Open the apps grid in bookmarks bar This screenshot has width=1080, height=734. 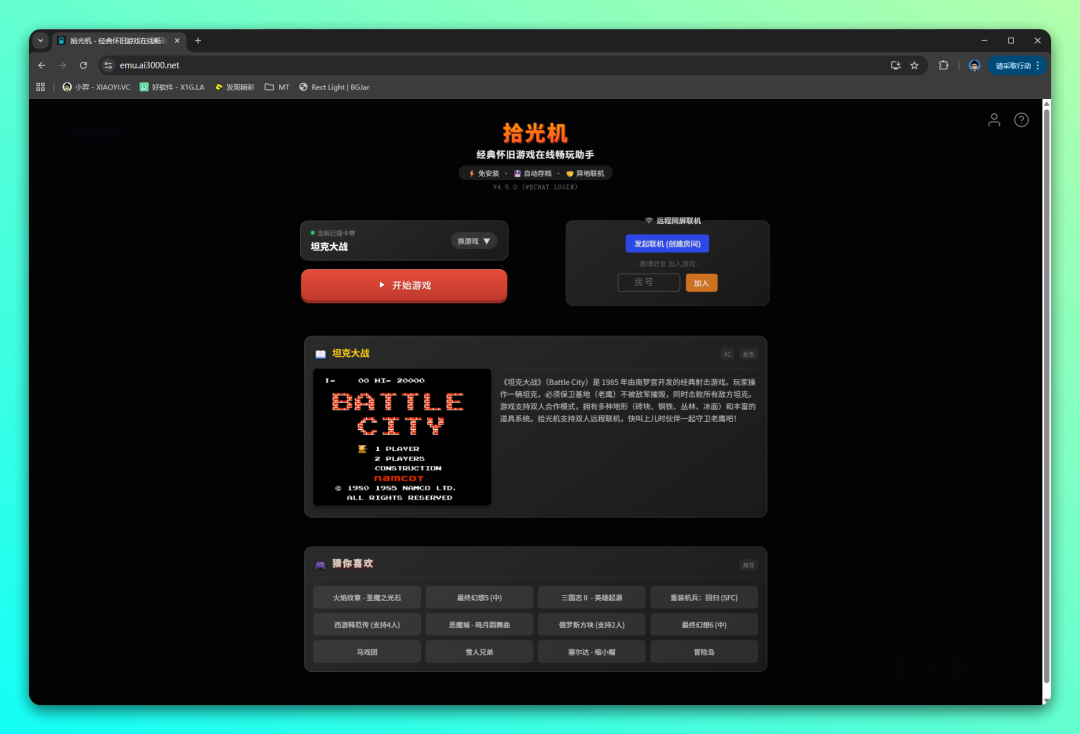click(x=41, y=87)
